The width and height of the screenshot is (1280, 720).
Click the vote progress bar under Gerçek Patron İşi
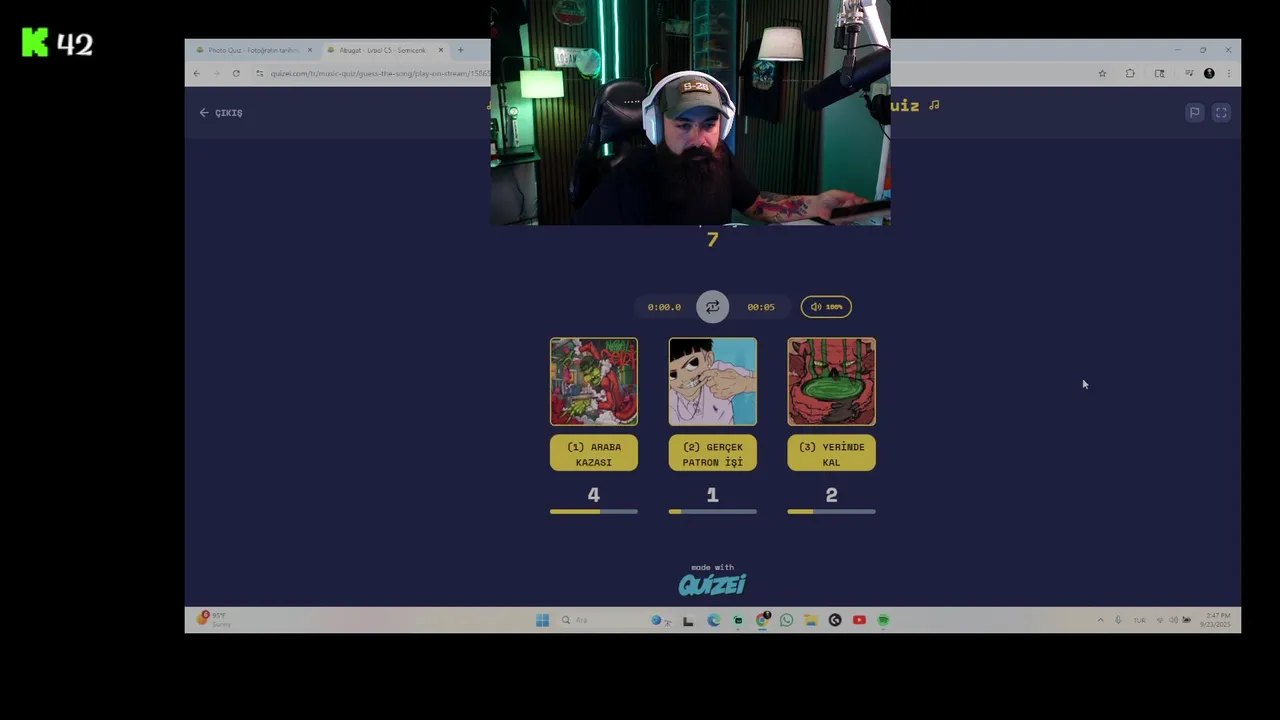(x=712, y=512)
